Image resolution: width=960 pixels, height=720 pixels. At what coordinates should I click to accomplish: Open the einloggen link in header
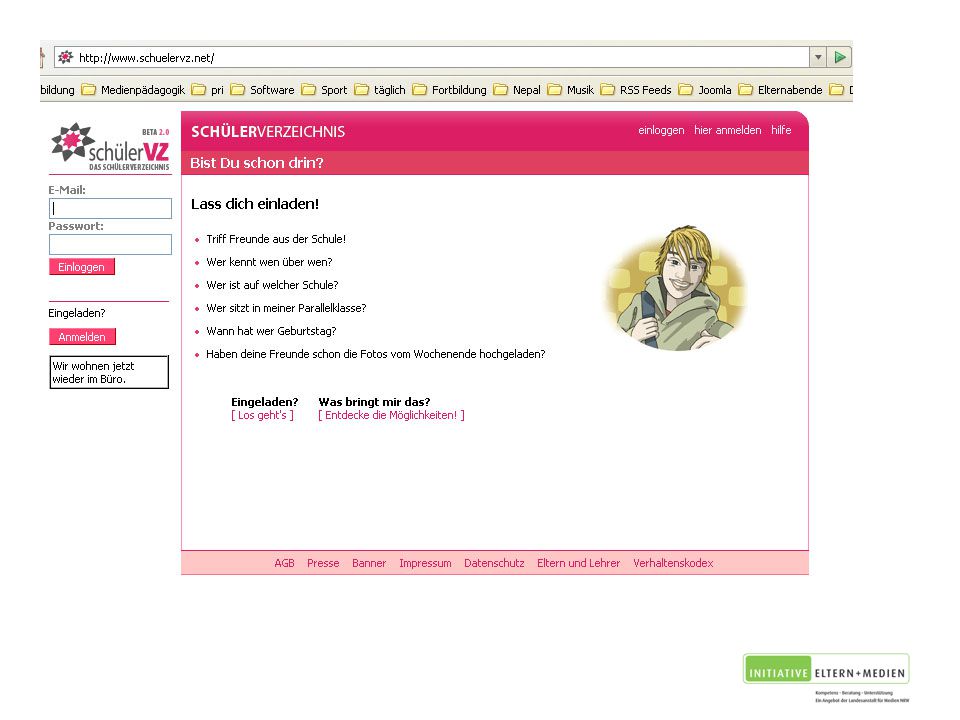661,130
